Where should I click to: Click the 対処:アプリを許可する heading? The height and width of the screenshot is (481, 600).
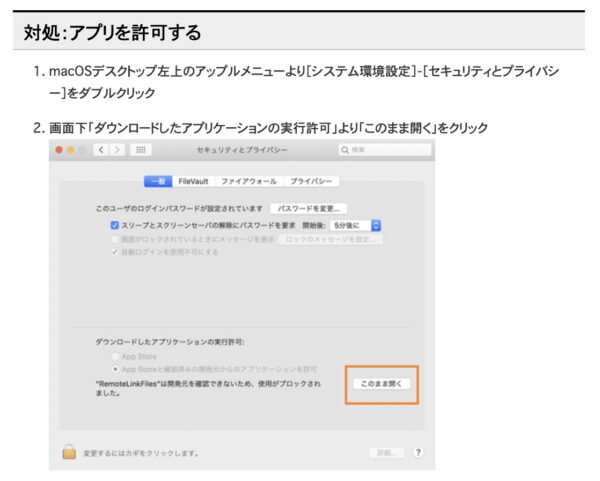[112, 33]
